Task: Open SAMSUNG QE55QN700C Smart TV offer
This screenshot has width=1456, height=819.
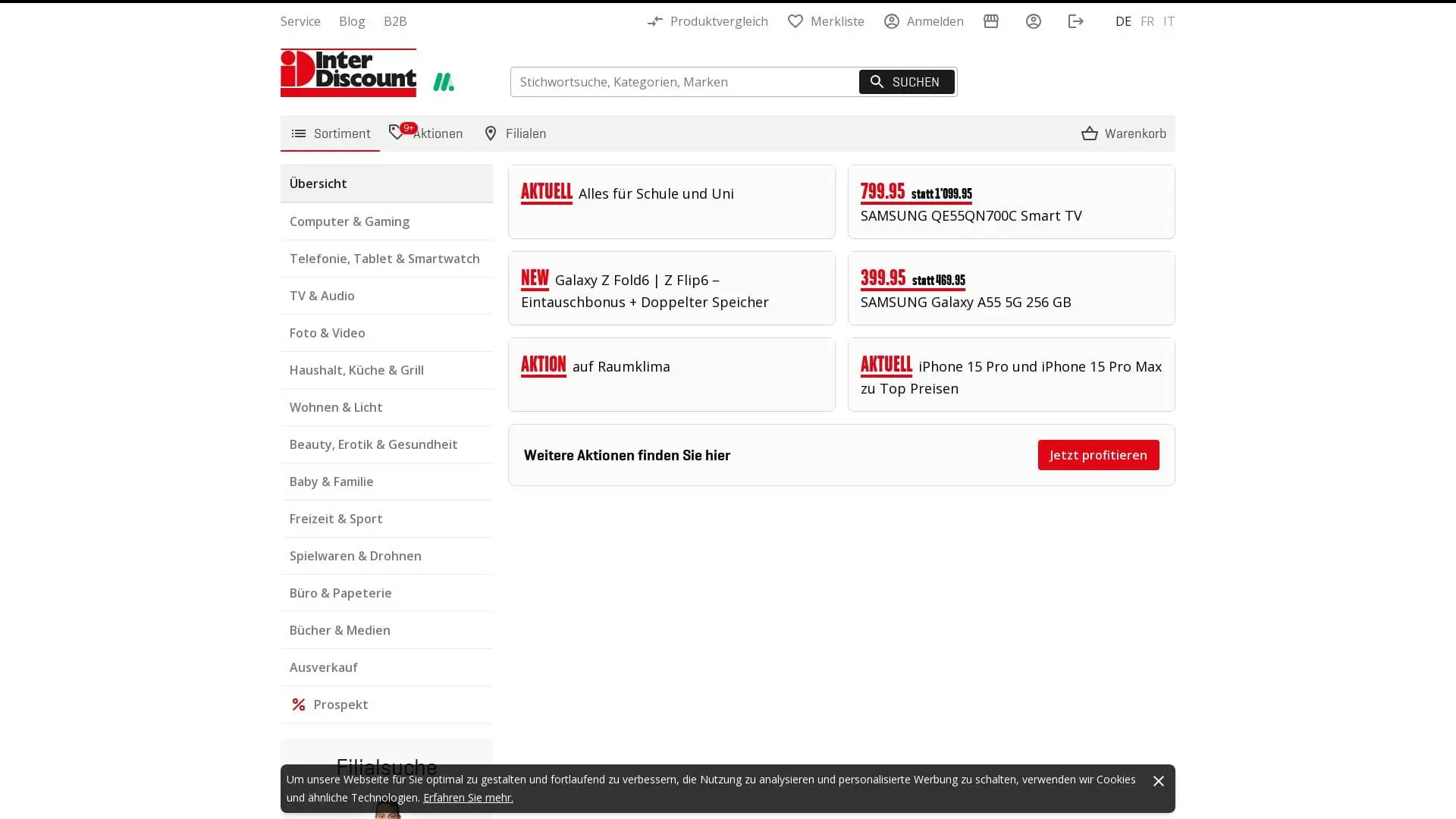Action: point(1012,202)
